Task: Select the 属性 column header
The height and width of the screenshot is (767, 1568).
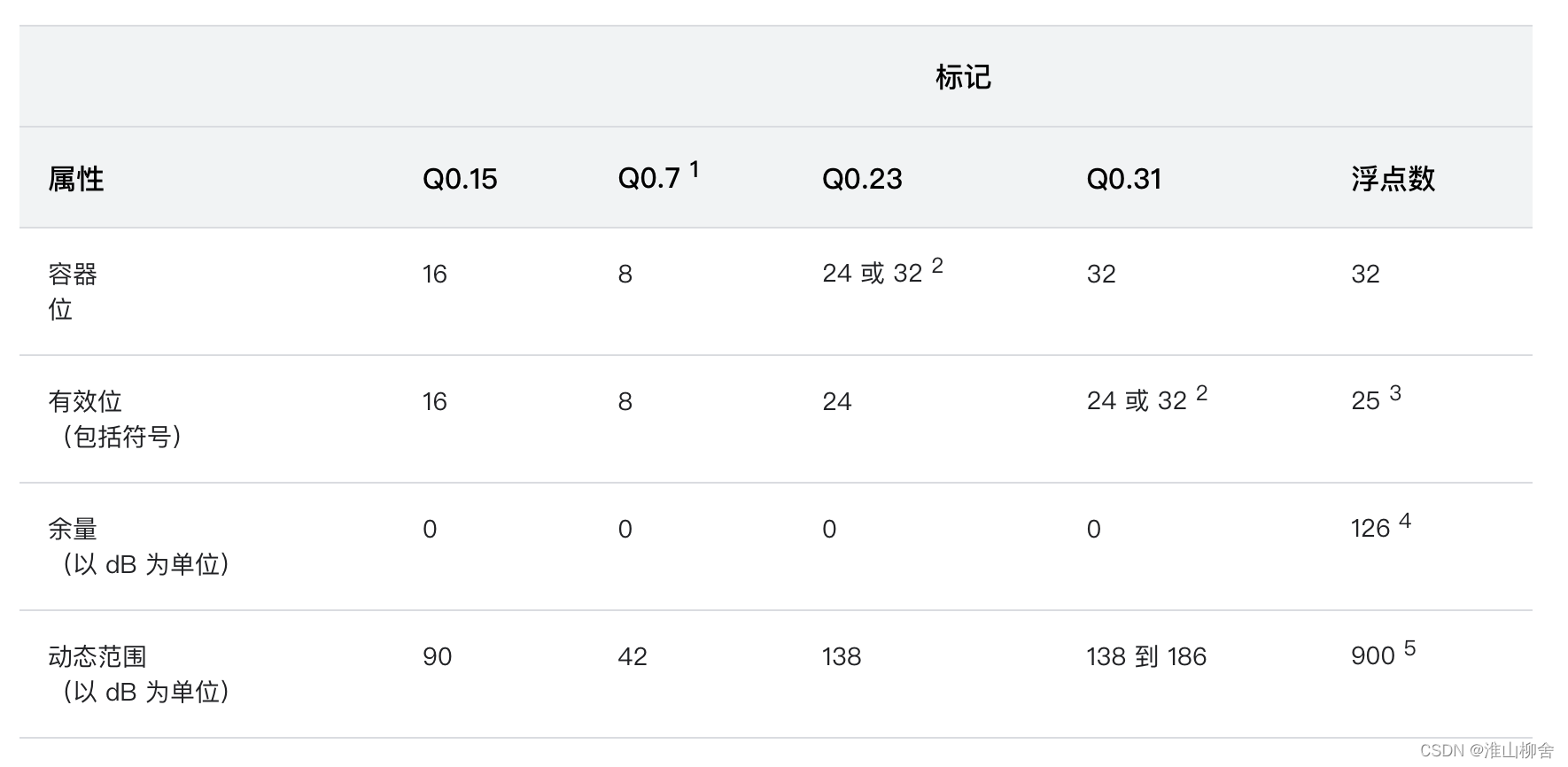Action: (x=76, y=179)
